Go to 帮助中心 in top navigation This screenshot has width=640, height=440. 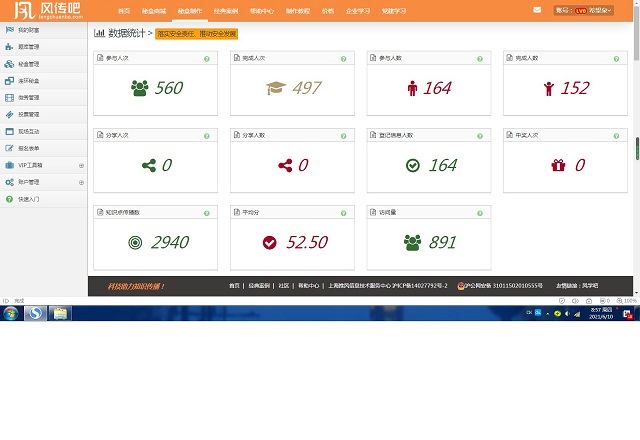(259, 10)
